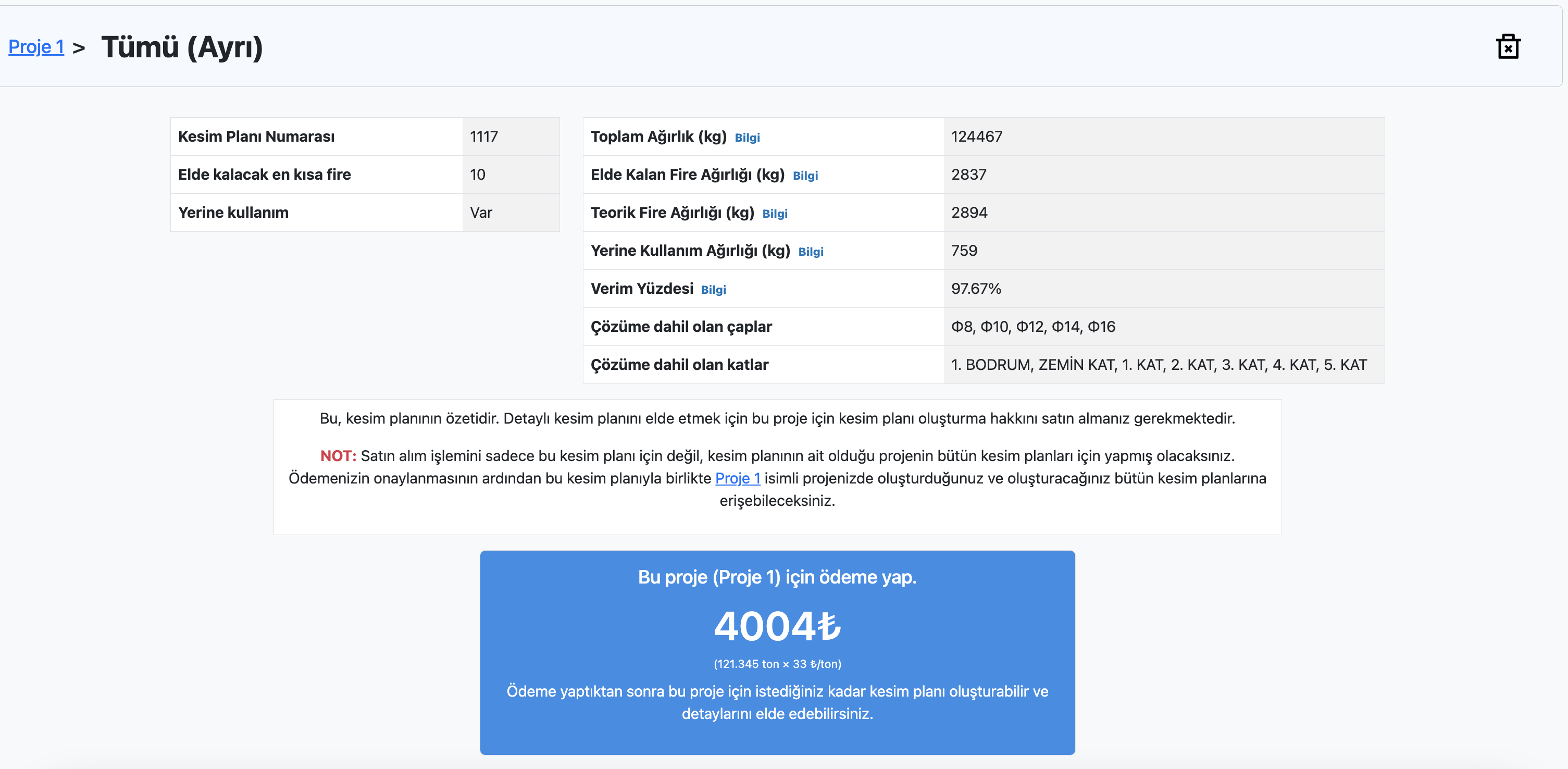
Task: Click the summary sentence starting Bu, kesim planının özetidir
Action: [x=777, y=419]
